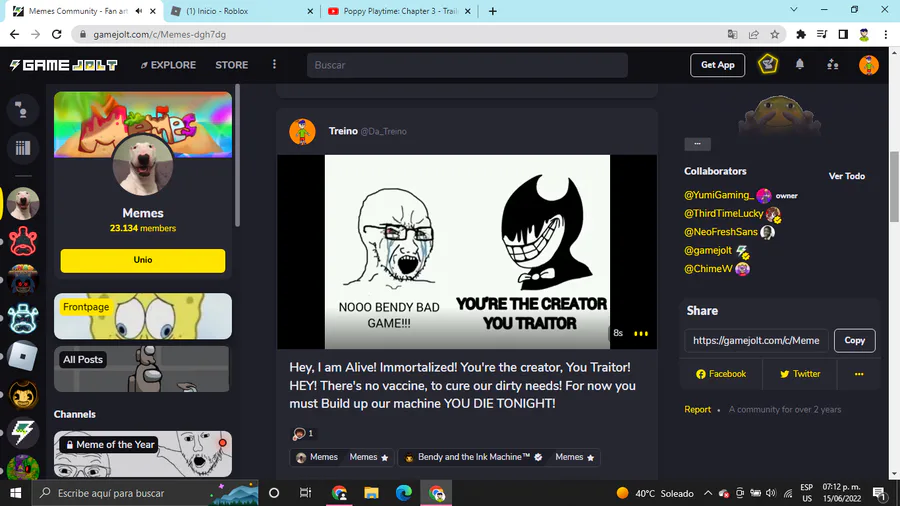Open the library icon in left sidebar
The height and width of the screenshot is (506, 900).
point(23,148)
